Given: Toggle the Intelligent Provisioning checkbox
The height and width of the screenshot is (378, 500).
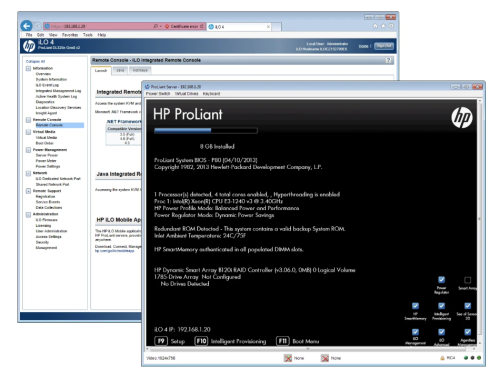Looking at the screenshot, I should coord(441,306).
